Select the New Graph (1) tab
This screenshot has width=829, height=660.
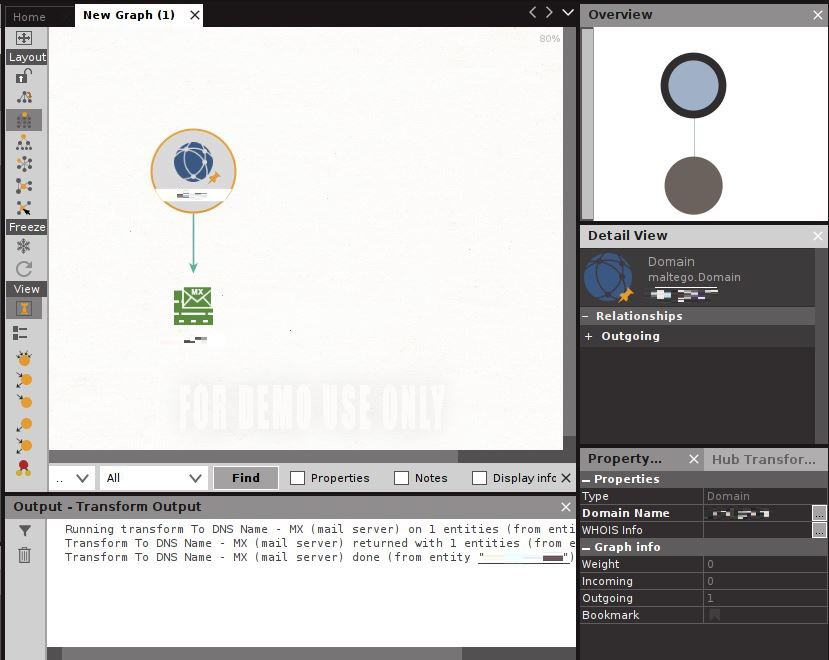point(128,15)
